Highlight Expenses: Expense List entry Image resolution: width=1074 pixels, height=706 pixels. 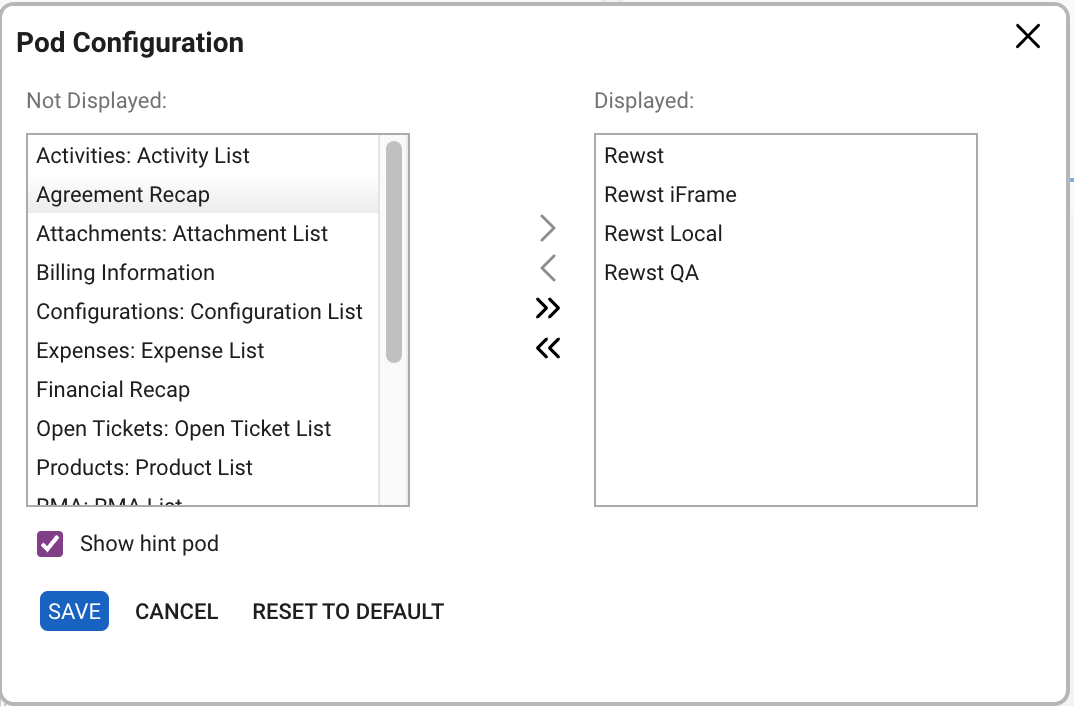pos(150,351)
